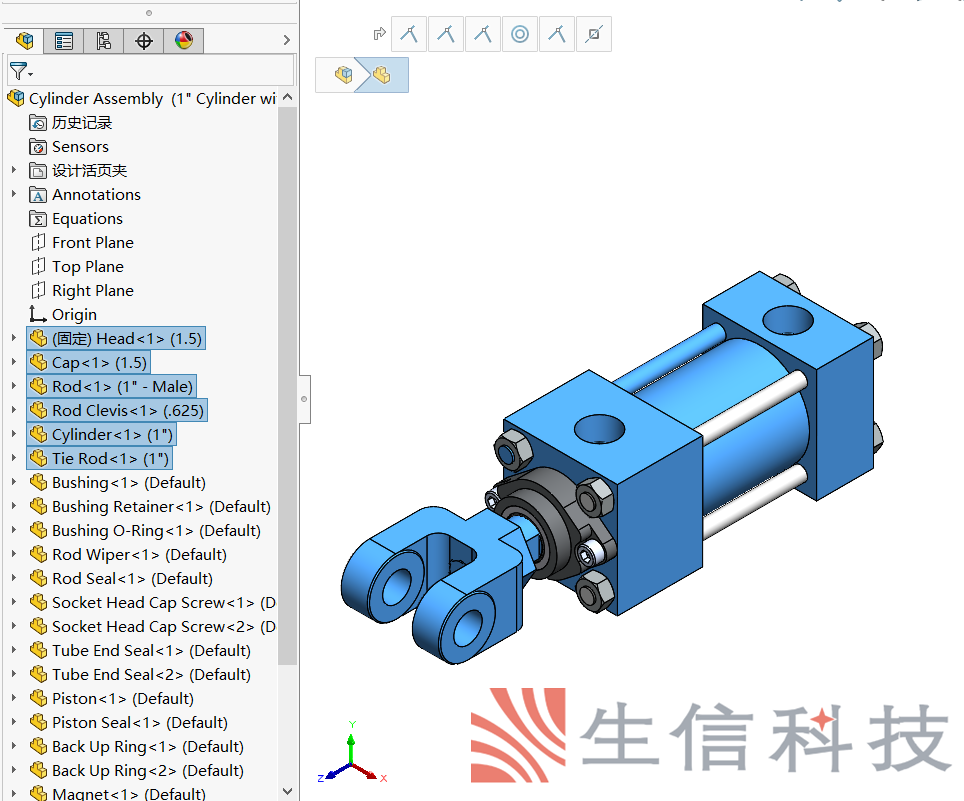The height and width of the screenshot is (801, 964).
Task: Expand the Cap<1> (1.5) component
Action: click(14, 362)
